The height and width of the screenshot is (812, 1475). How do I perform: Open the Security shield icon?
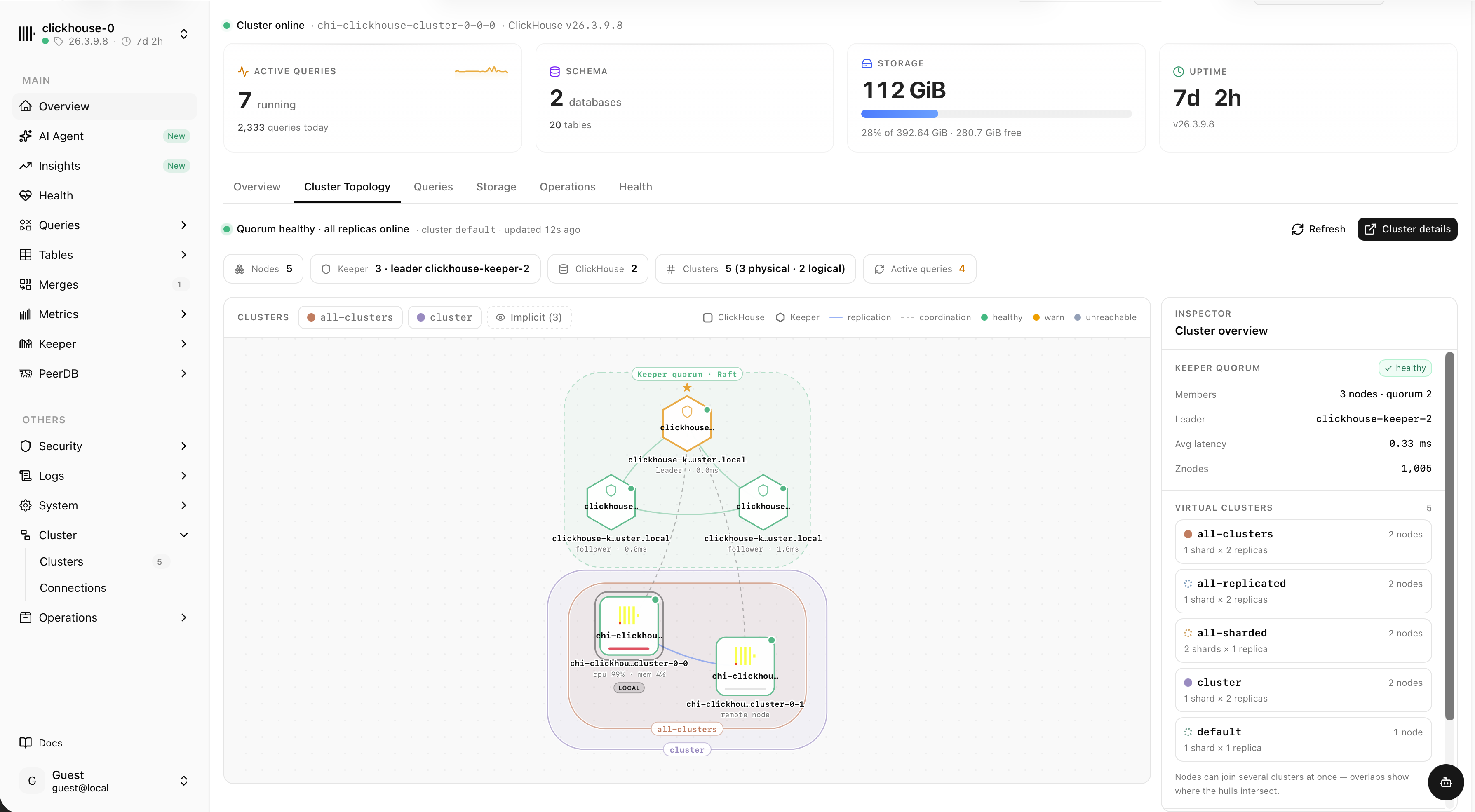pos(25,446)
